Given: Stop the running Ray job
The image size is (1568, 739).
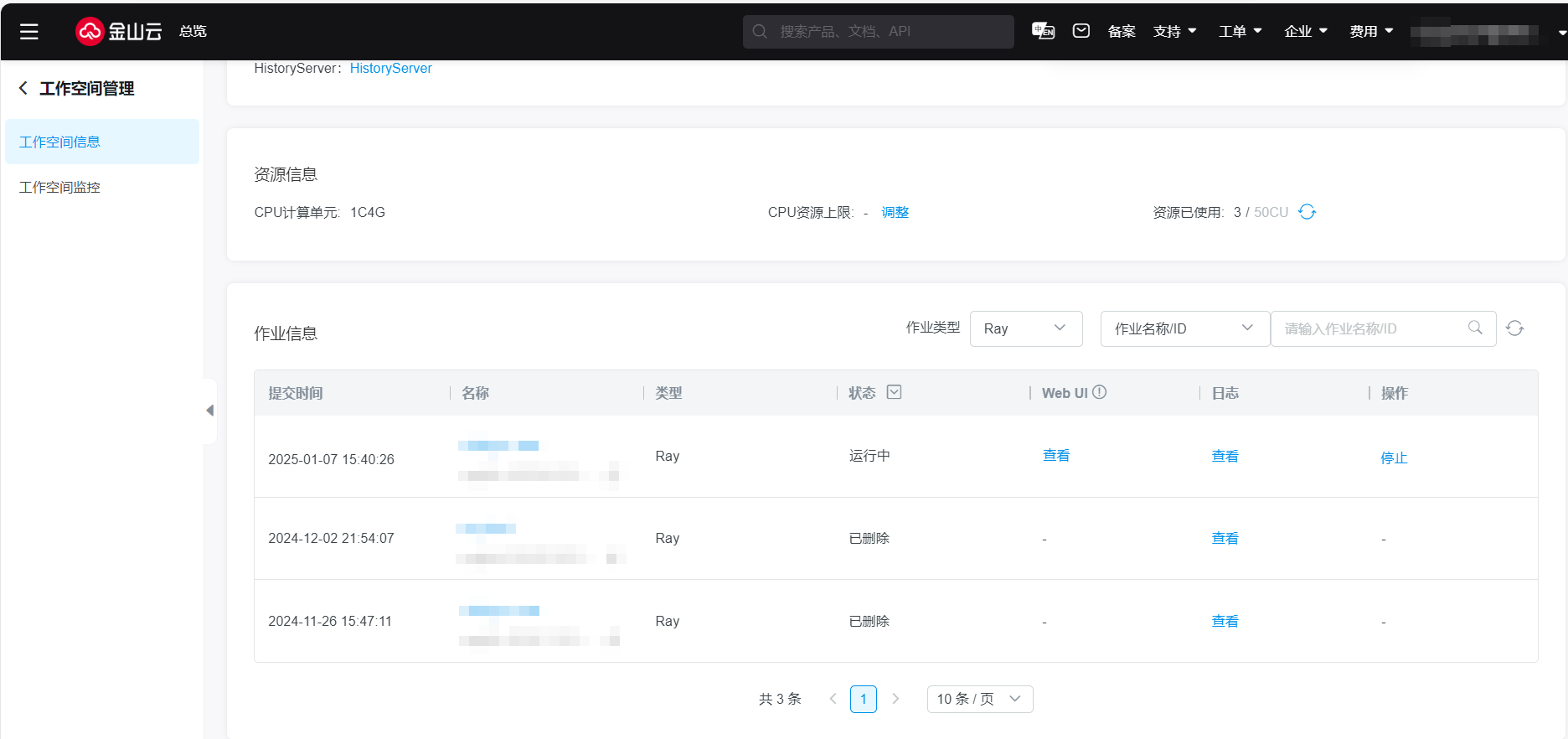Looking at the screenshot, I should [1393, 457].
